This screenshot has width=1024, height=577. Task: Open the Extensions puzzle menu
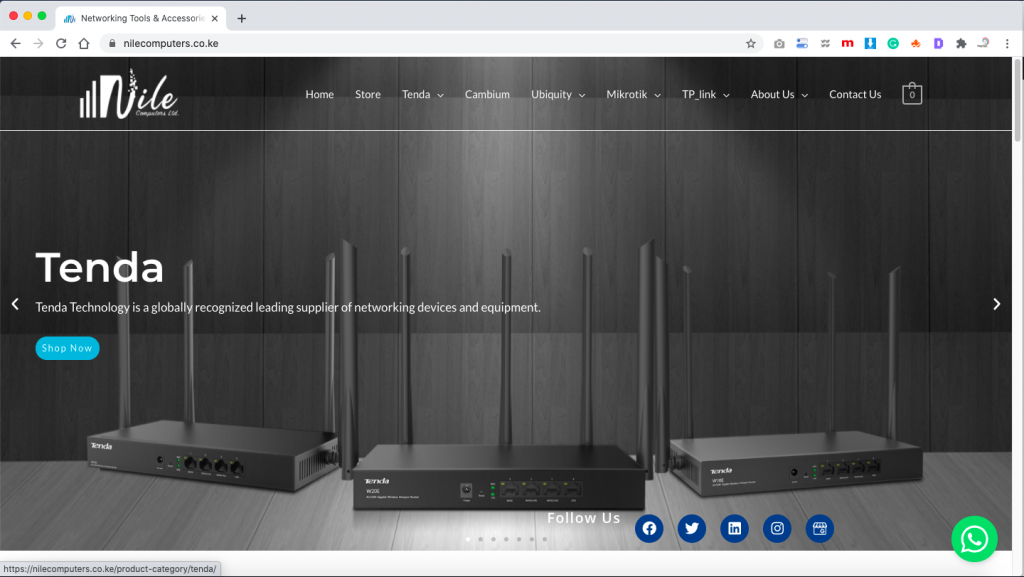click(x=961, y=44)
